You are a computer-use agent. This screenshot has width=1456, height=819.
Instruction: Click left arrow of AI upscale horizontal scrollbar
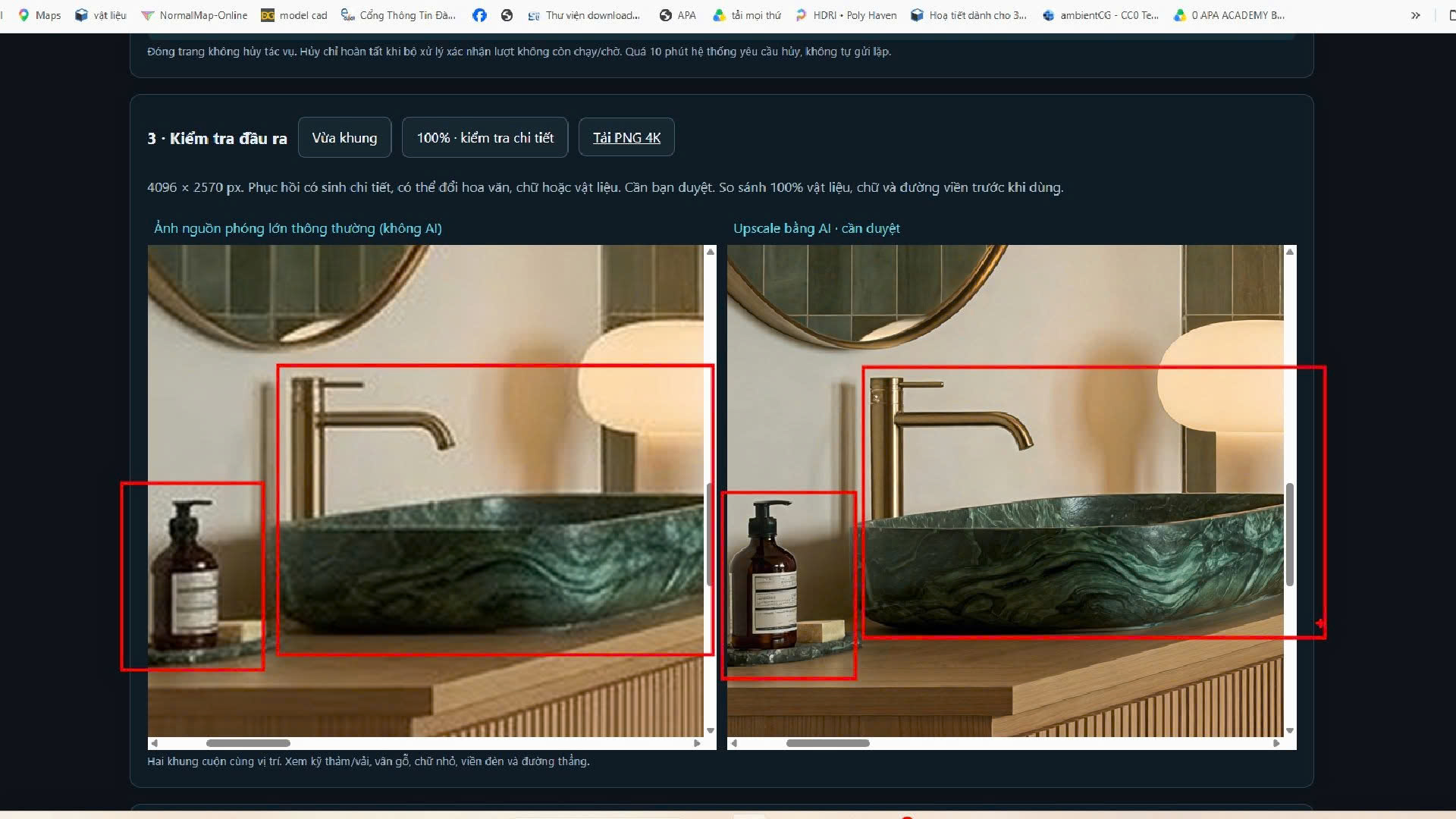tap(734, 743)
